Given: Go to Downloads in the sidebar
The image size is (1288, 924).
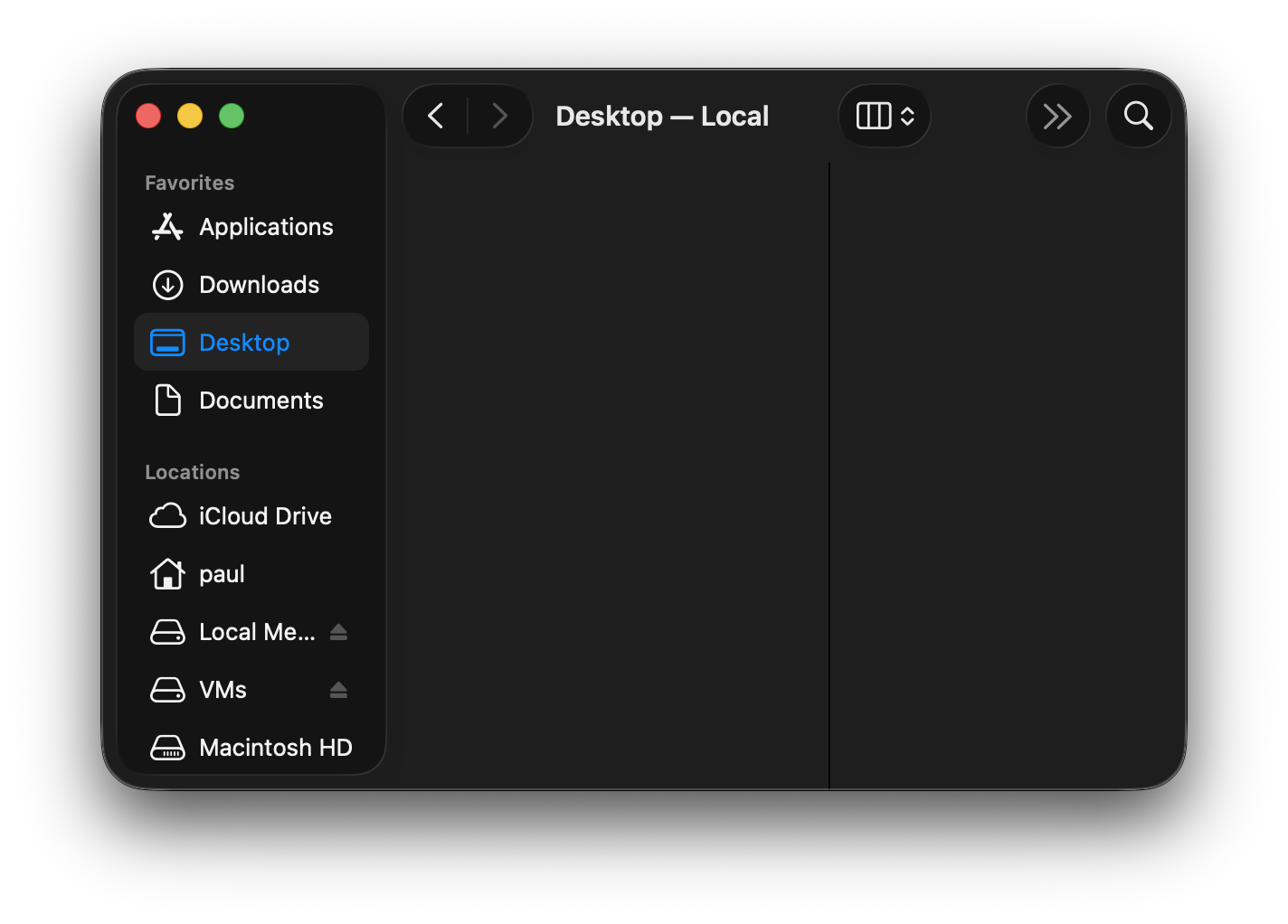Looking at the screenshot, I should point(259,285).
